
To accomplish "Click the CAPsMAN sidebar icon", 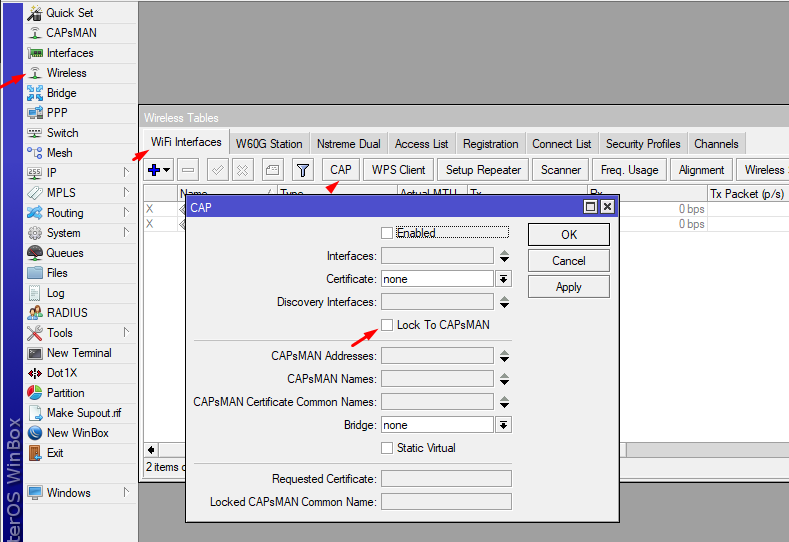I will [35, 33].
